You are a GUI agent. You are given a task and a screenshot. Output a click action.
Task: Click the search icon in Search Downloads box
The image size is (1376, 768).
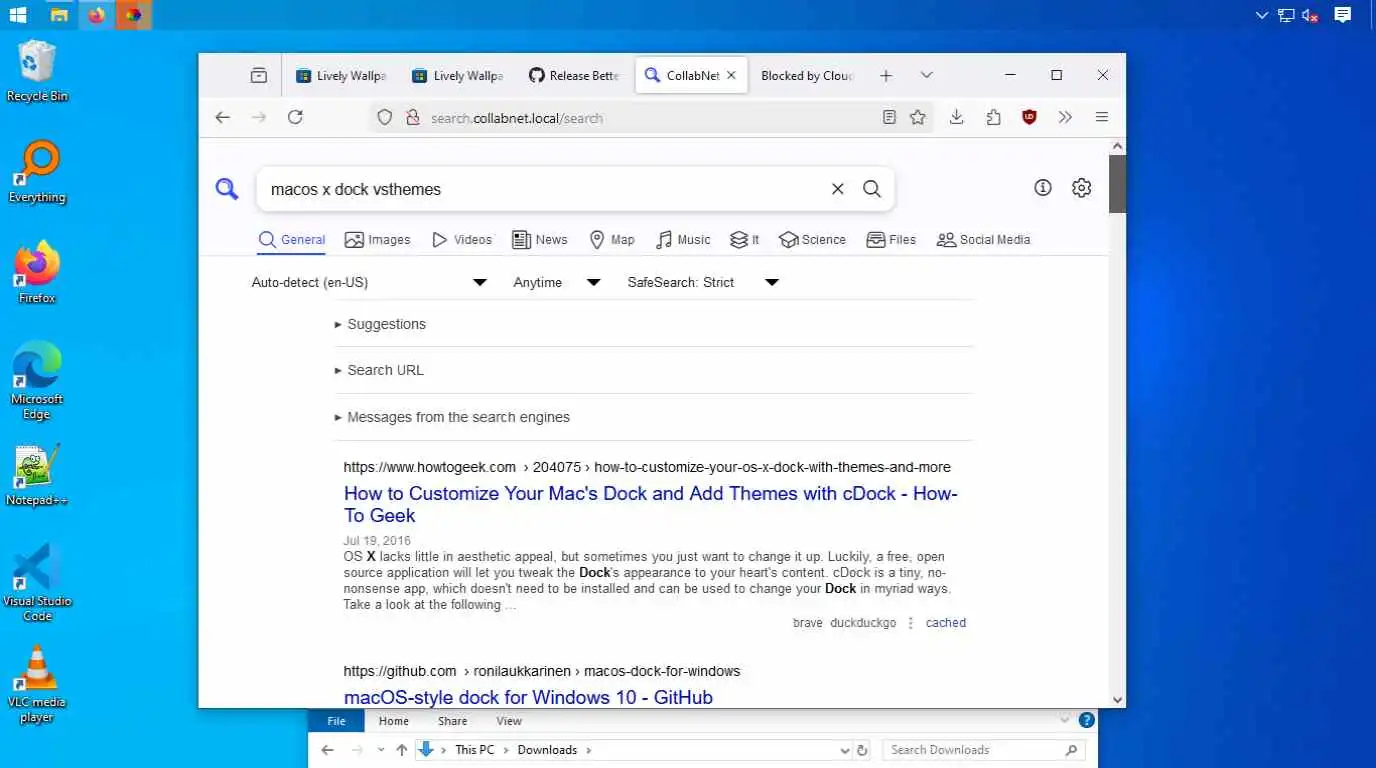click(x=1071, y=750)
